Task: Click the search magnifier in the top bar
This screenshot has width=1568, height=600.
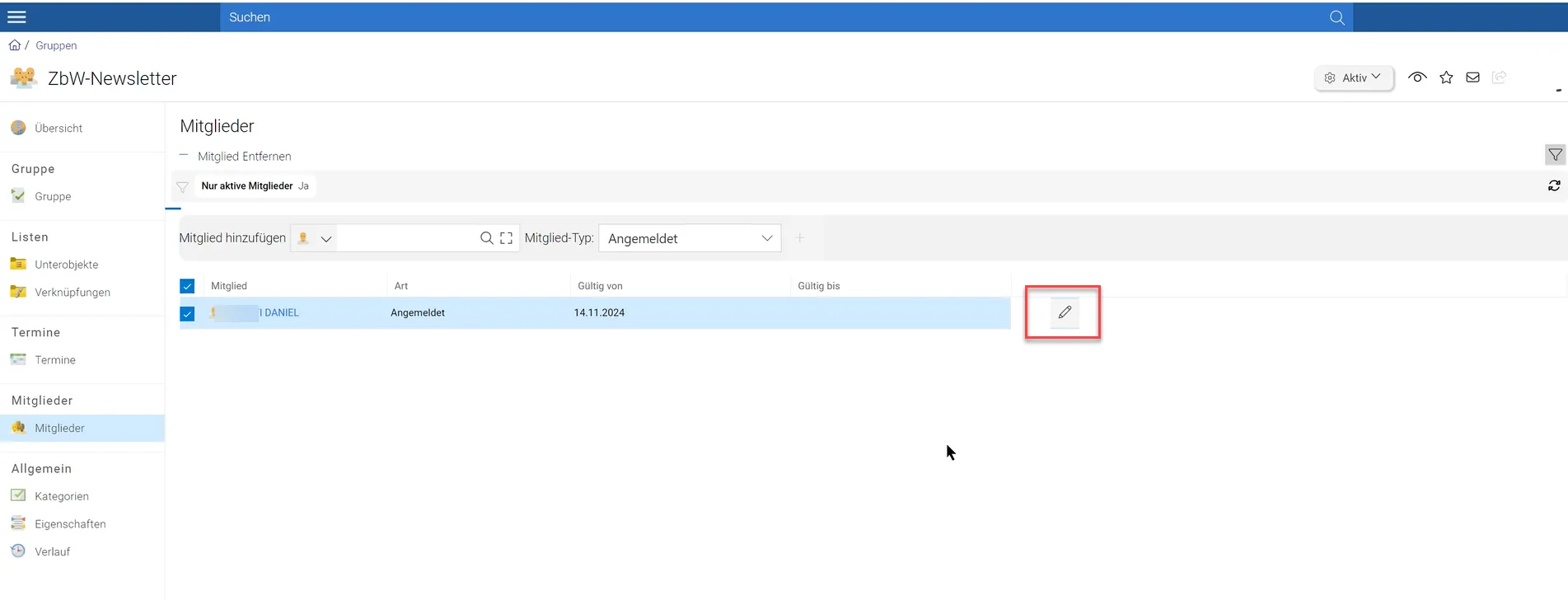Action: [1336, 17]
